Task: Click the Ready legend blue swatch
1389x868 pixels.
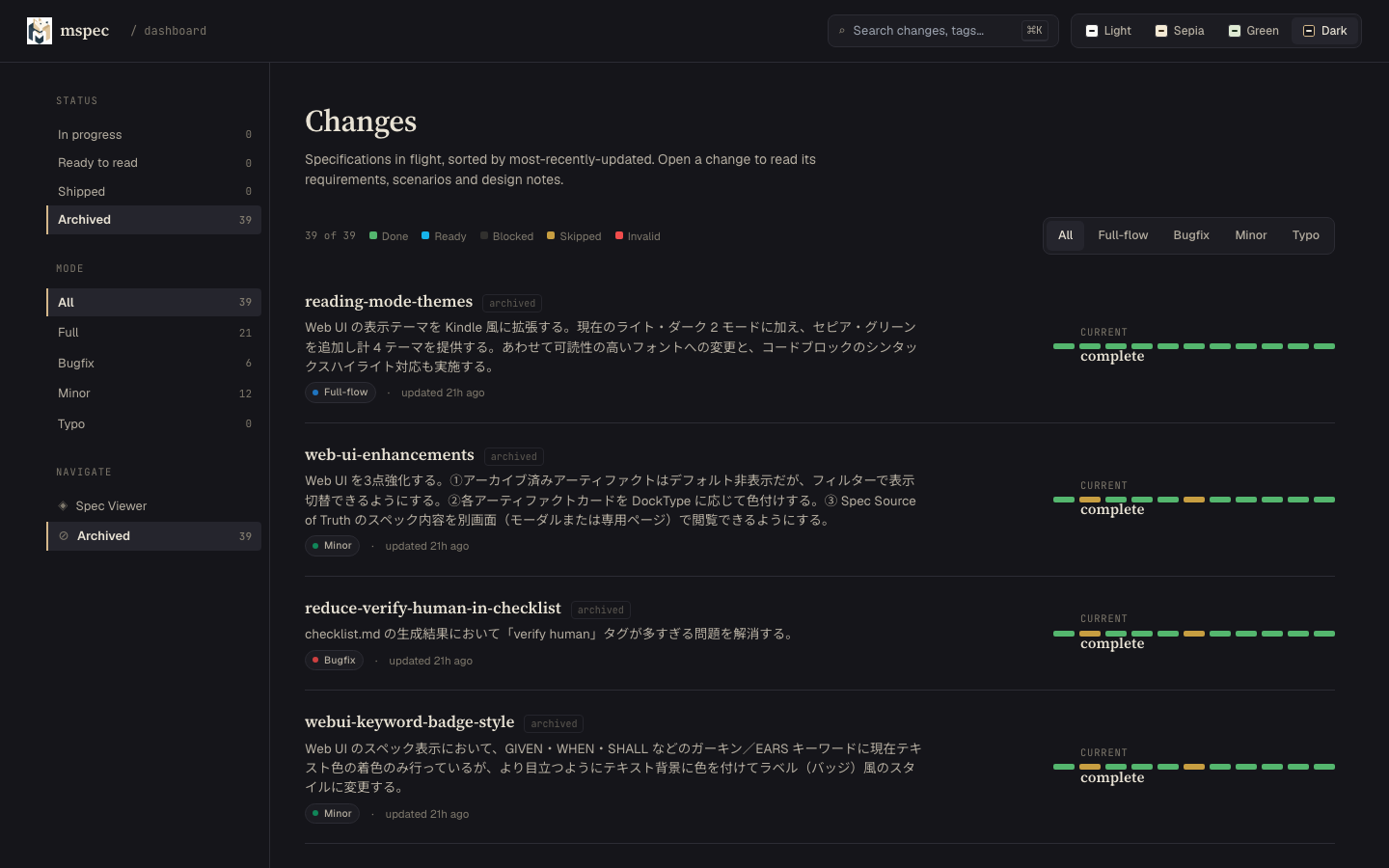Action: pos(425,235)
